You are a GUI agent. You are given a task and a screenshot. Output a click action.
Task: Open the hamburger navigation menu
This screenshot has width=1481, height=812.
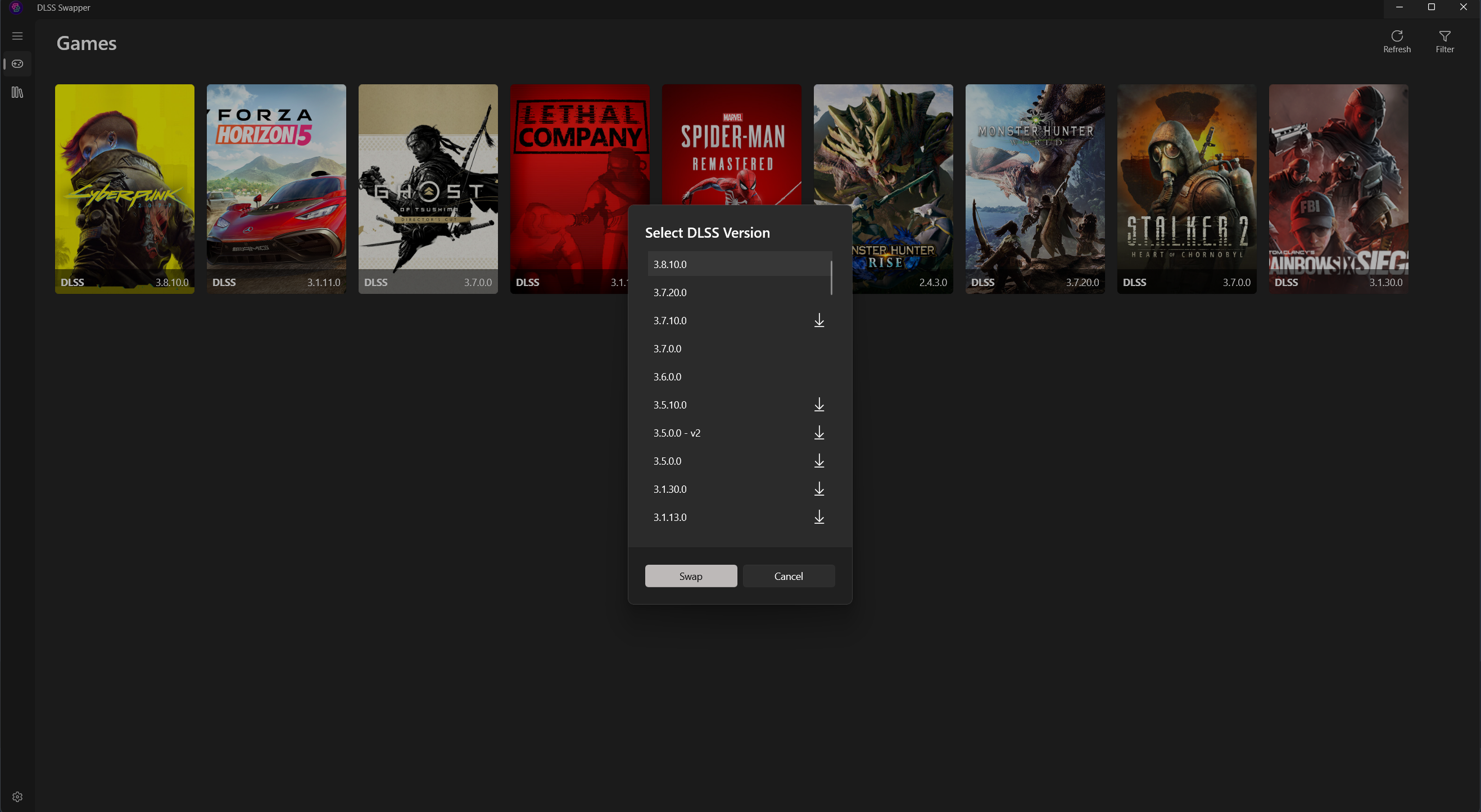(x=17, y=36)
